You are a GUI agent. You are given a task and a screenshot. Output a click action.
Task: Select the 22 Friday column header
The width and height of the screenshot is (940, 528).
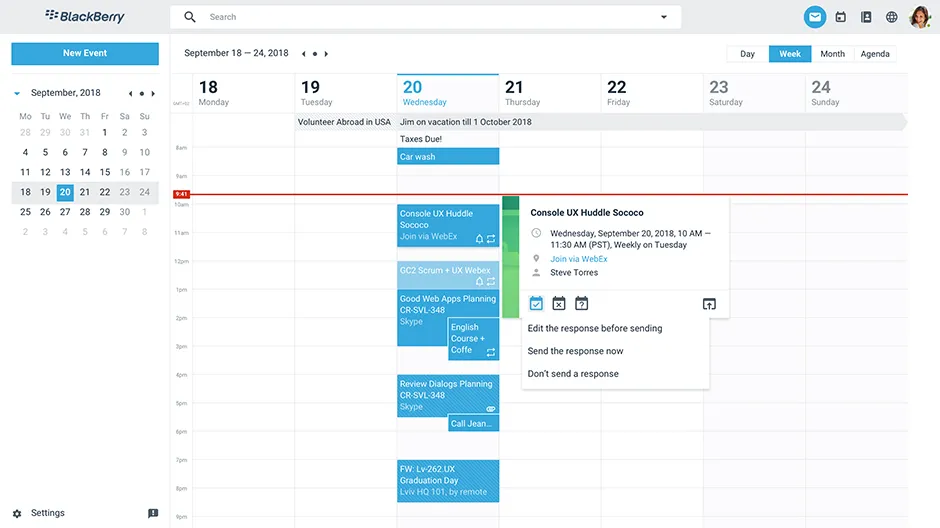point(652,93)
